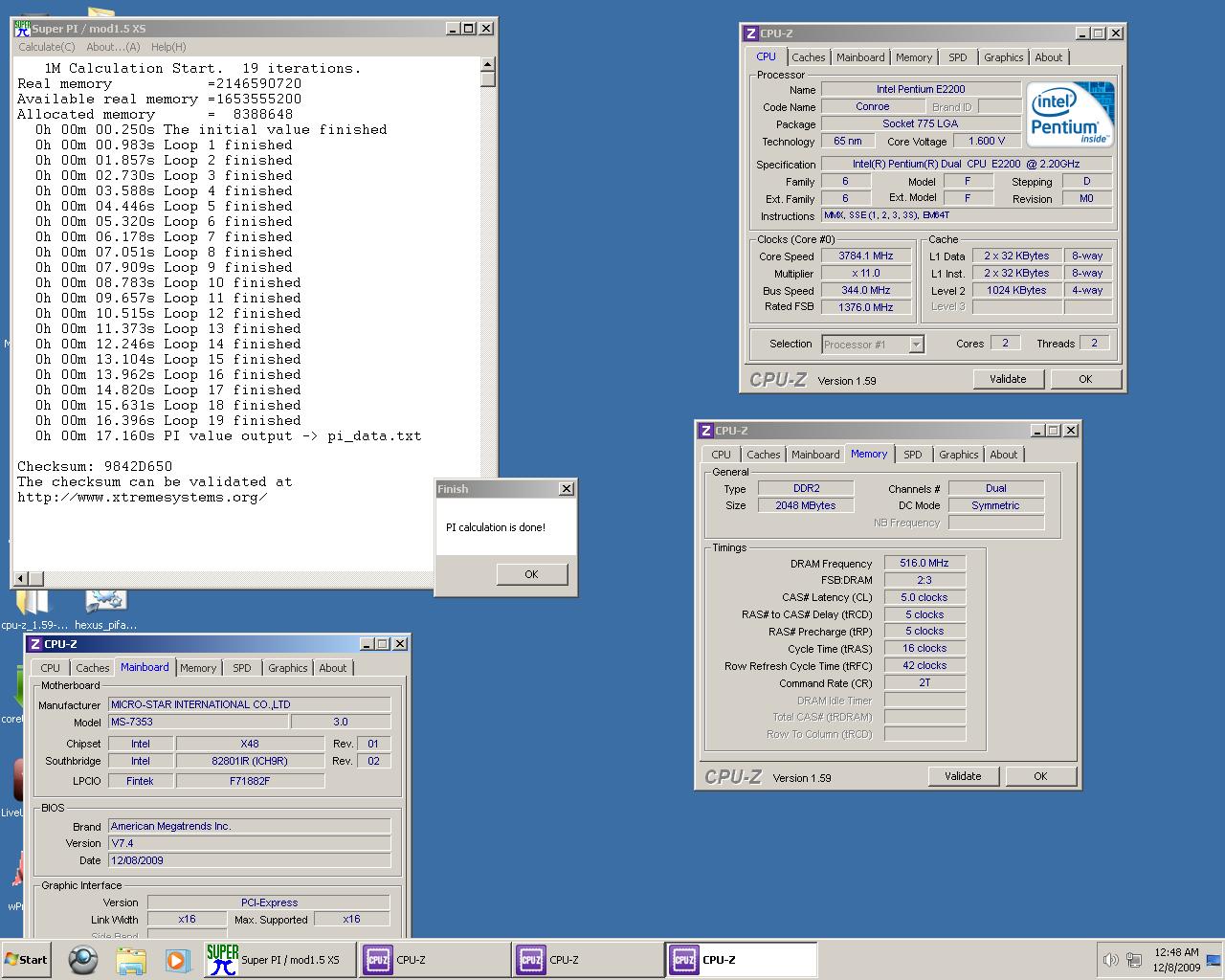Switch to About tab in CPU window
Screen dimensions: 1225x980
click(x=1049, y=57)
